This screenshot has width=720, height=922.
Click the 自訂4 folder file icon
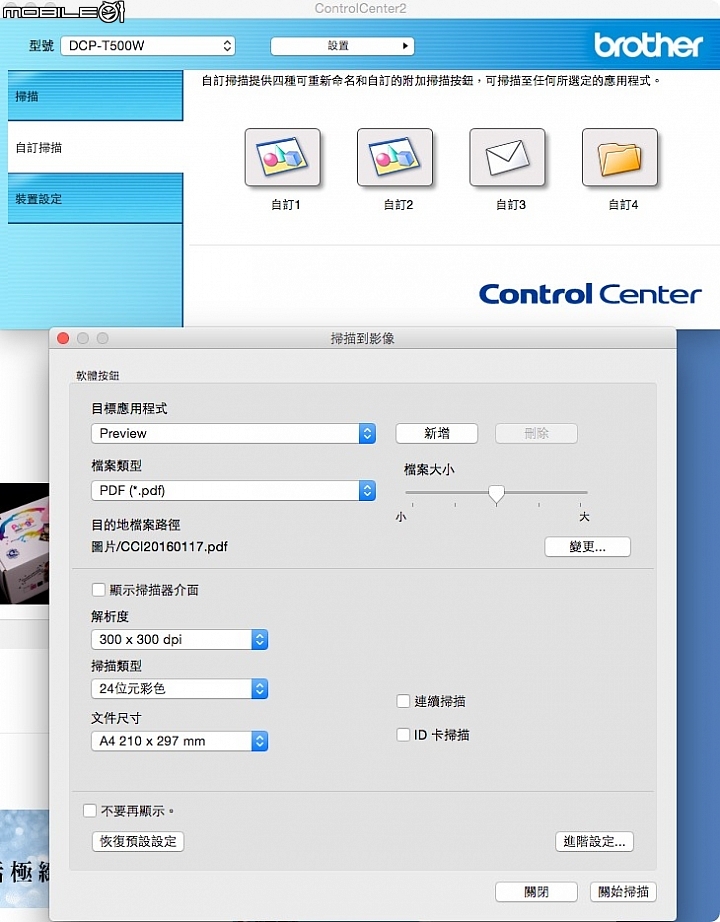click(x=619, y=157)
